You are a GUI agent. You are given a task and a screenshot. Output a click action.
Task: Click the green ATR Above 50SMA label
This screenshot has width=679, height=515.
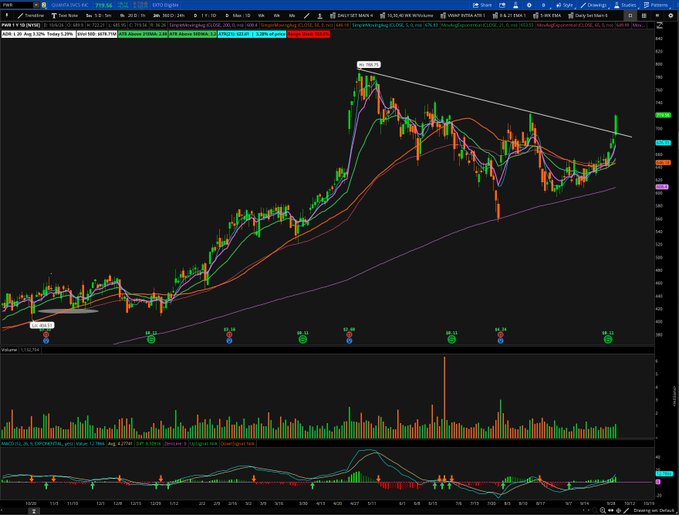pos(193,34)
